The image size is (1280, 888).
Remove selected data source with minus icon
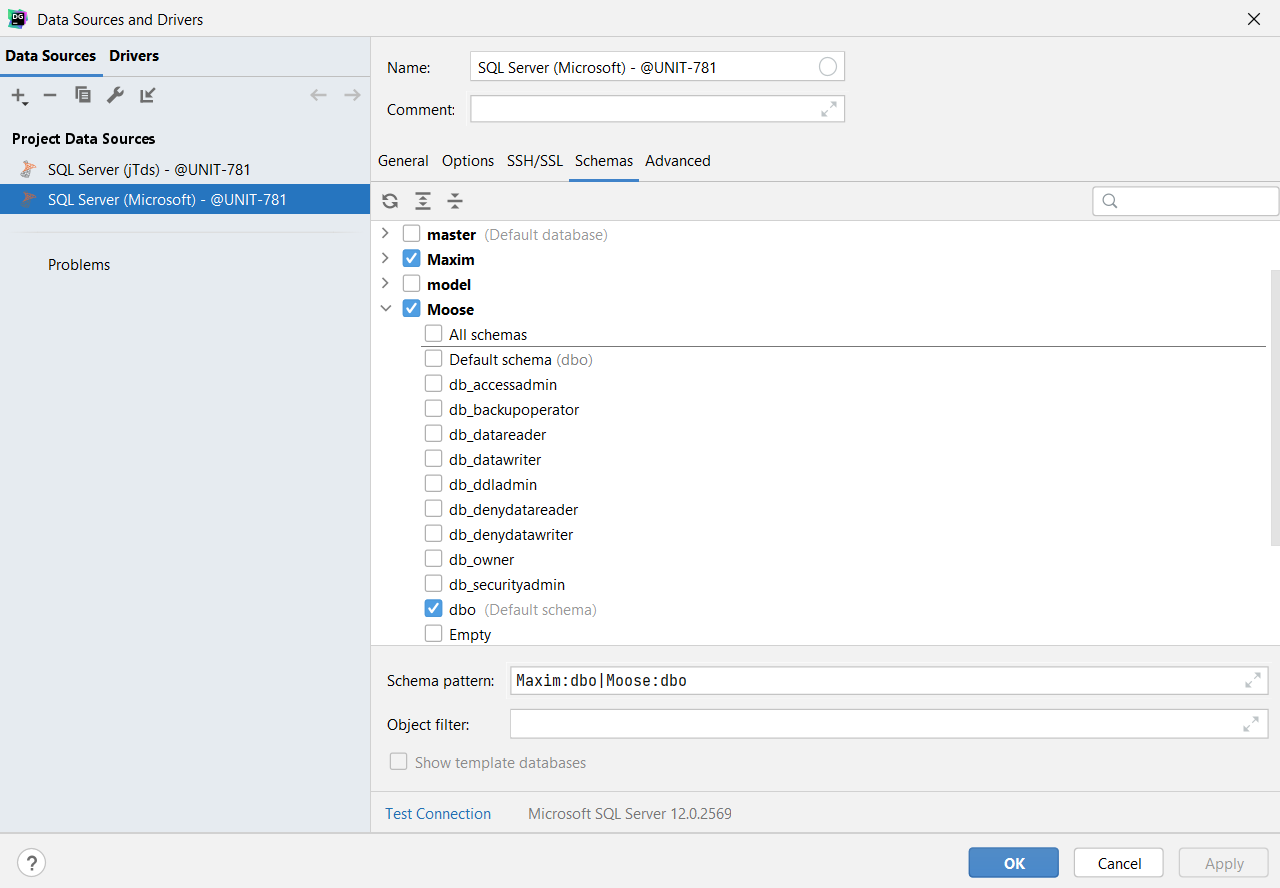[50, 95]
